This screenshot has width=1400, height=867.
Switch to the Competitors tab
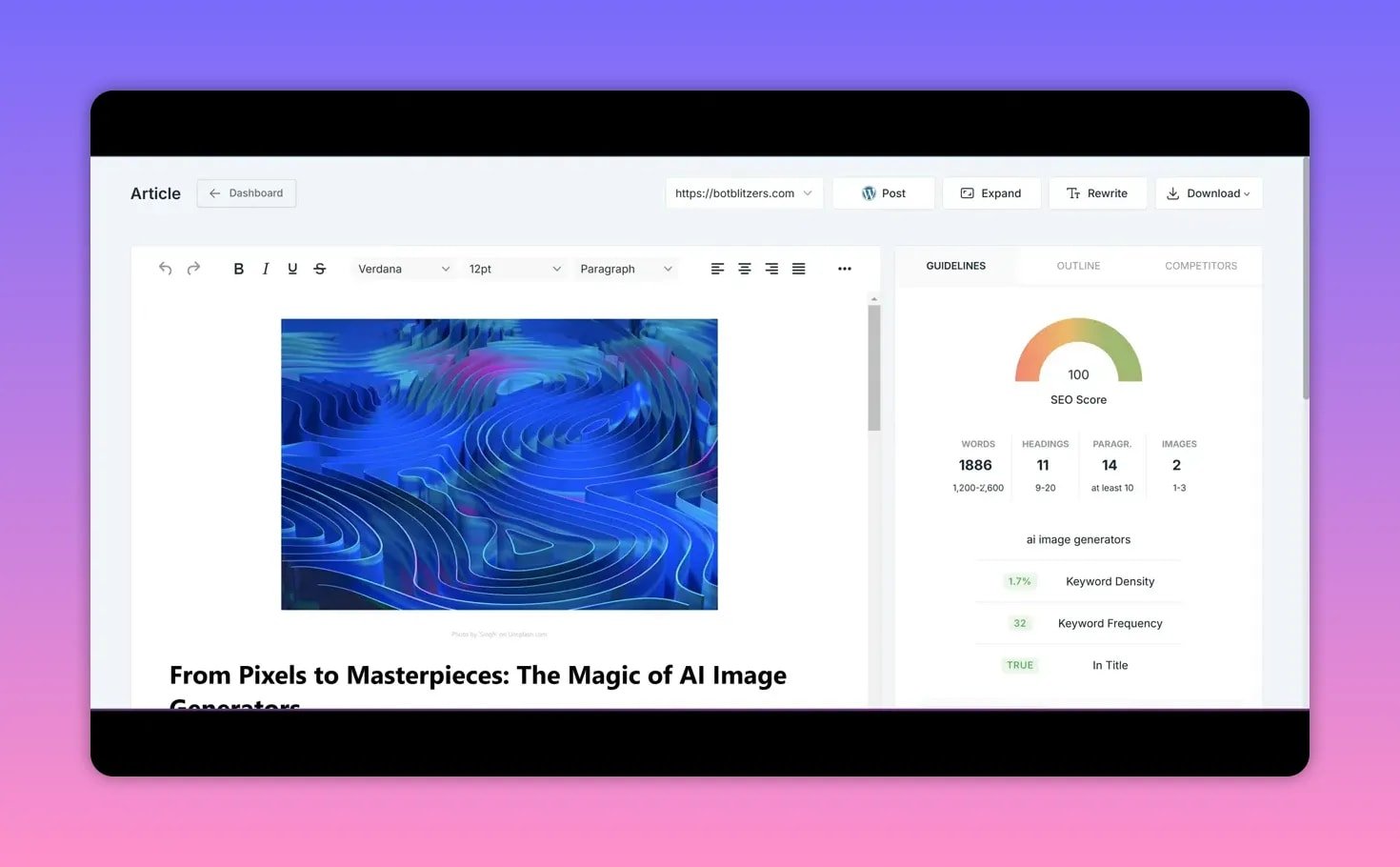pos(1201,266)
